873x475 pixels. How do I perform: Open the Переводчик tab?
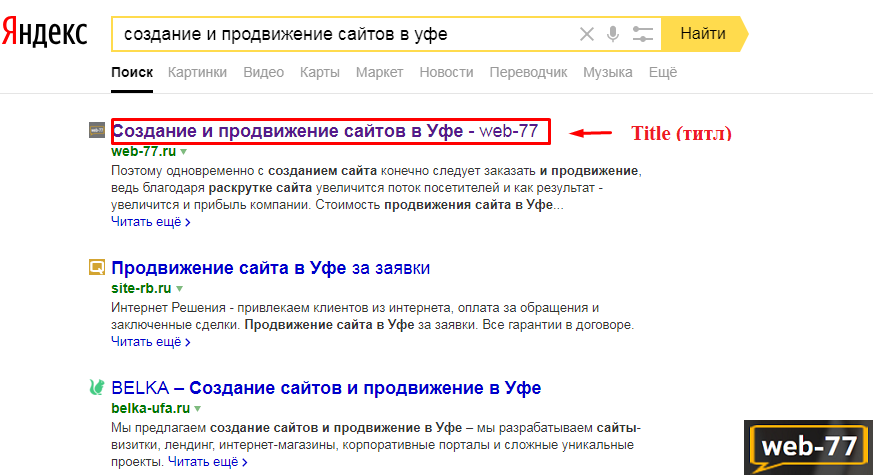(x=528, y=72)
